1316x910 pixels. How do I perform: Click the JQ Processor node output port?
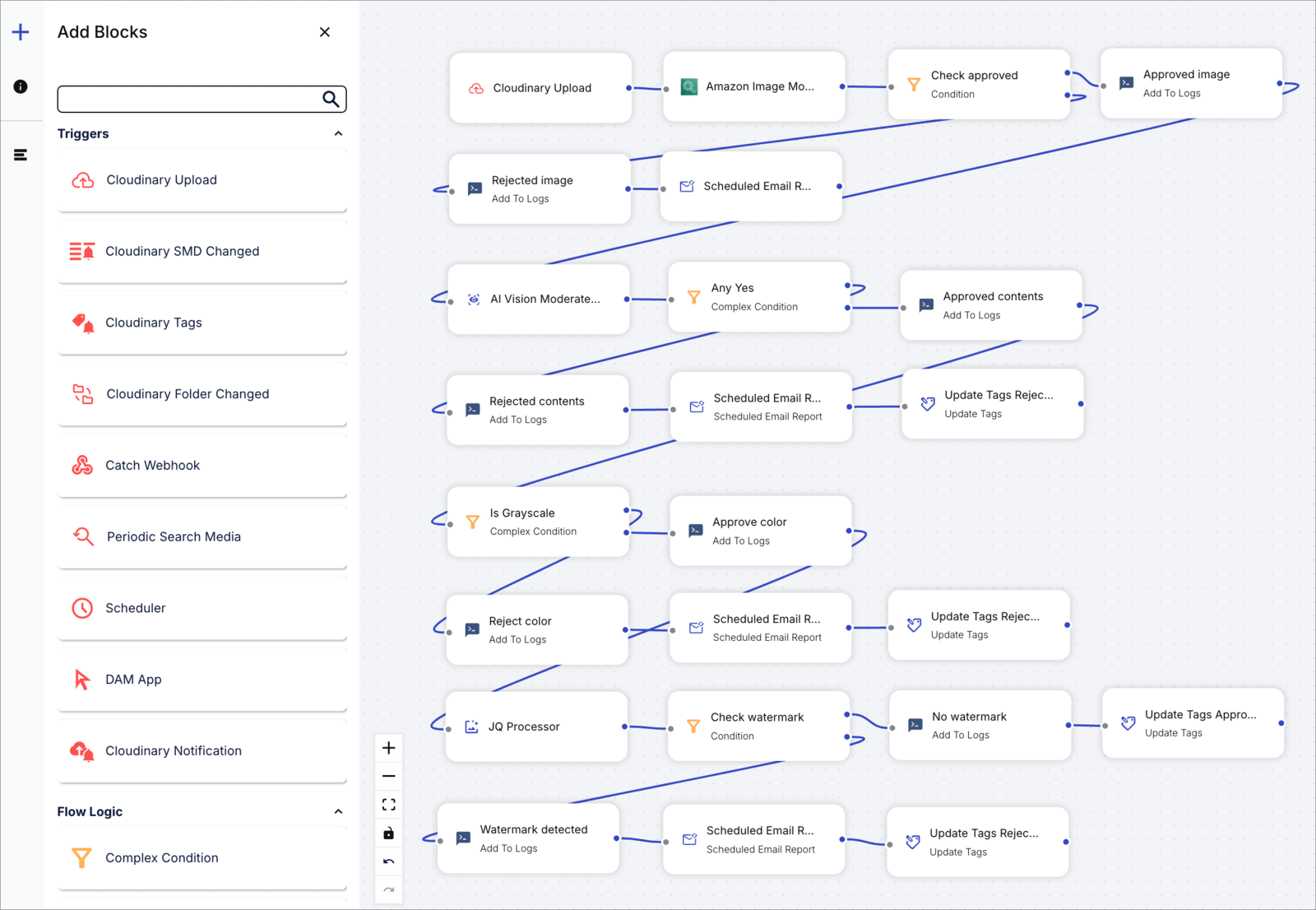[625, 727]
